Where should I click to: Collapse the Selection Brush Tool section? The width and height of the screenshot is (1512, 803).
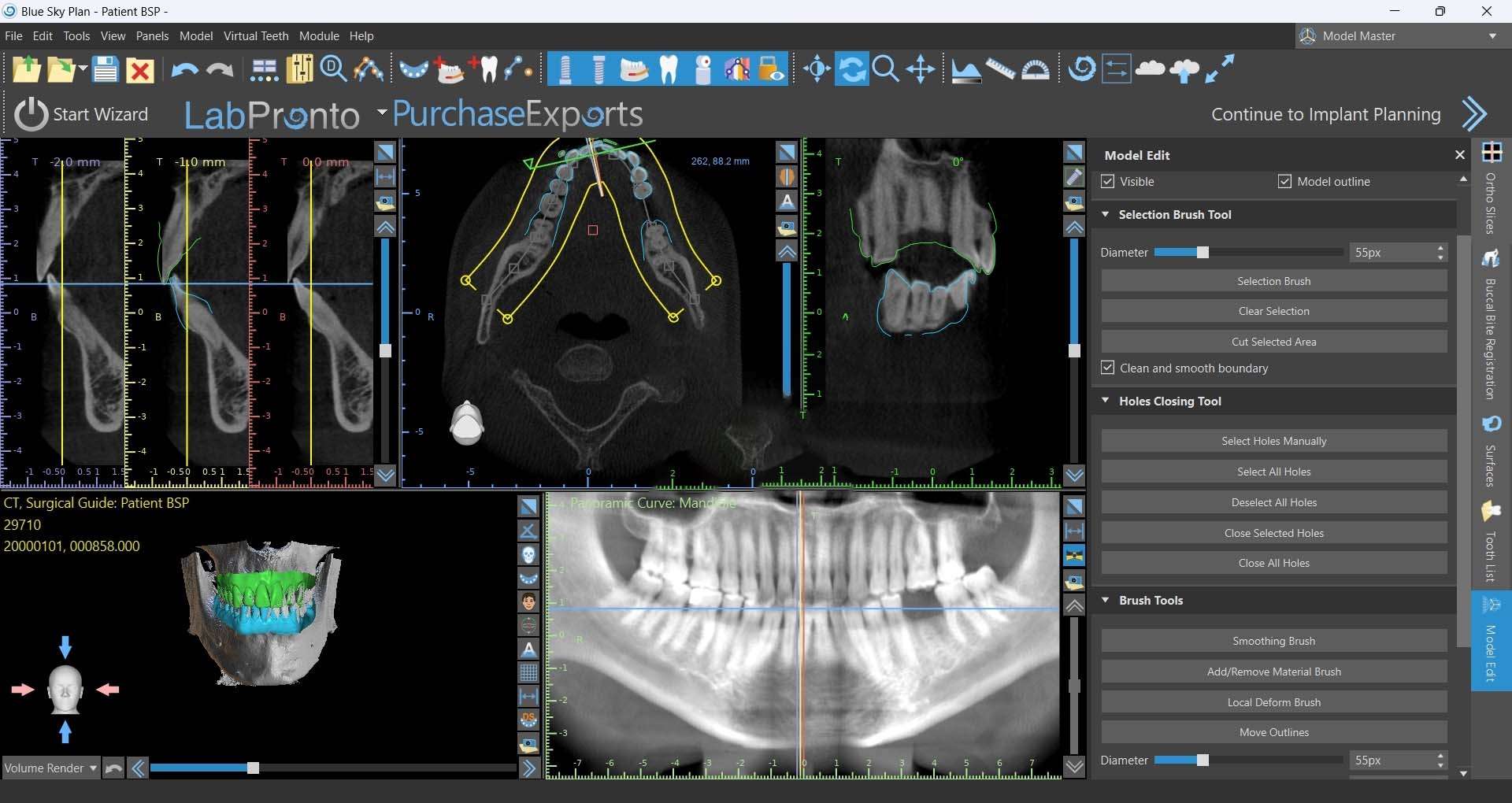(x=1105, y=215)
